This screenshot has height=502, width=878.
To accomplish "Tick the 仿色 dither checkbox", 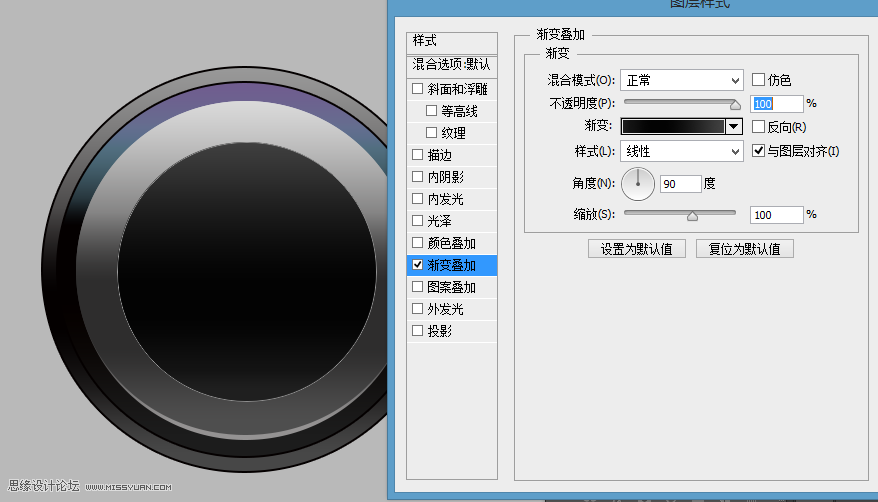I will coord(758,79).
